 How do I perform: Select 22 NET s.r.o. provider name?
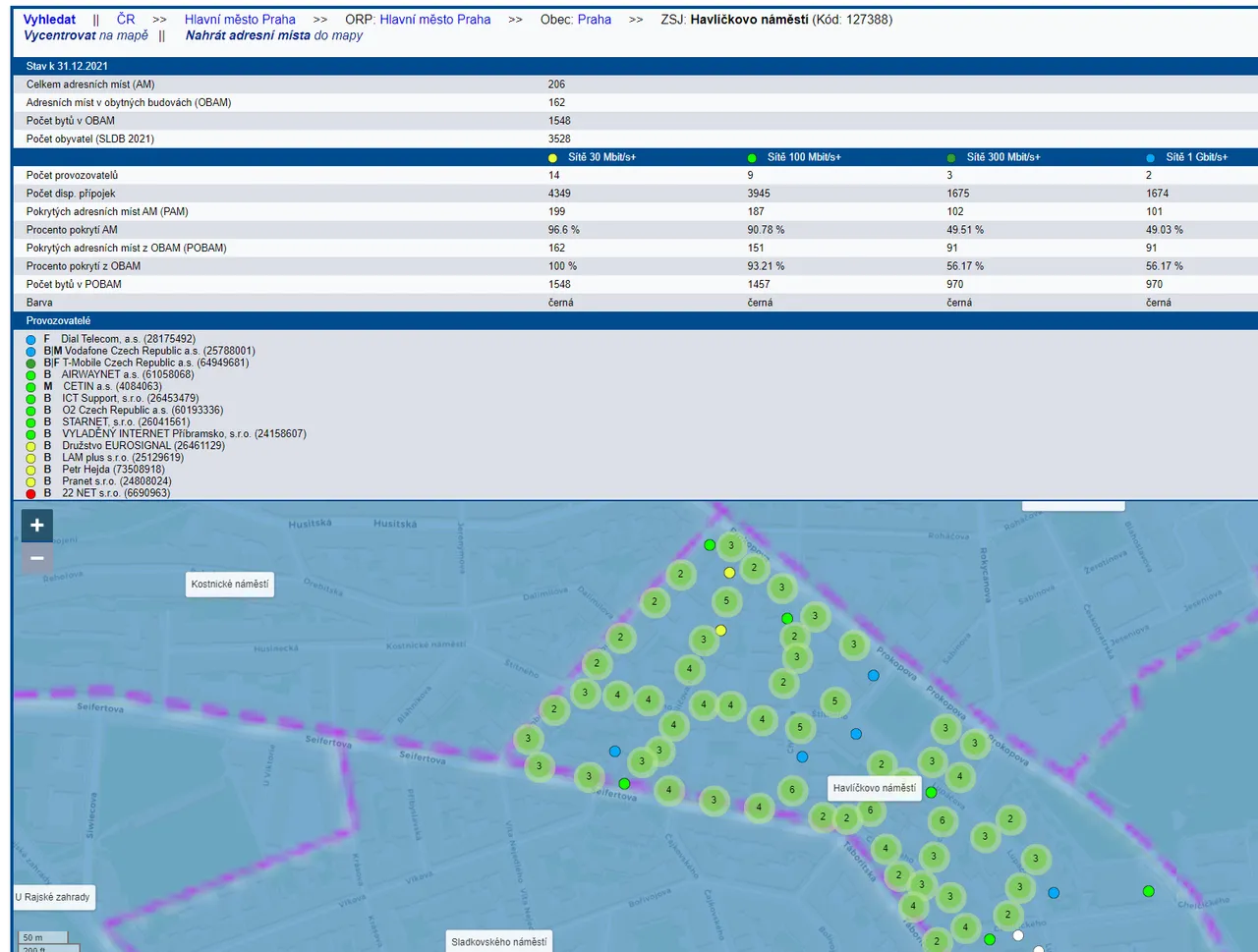[116, 493]
